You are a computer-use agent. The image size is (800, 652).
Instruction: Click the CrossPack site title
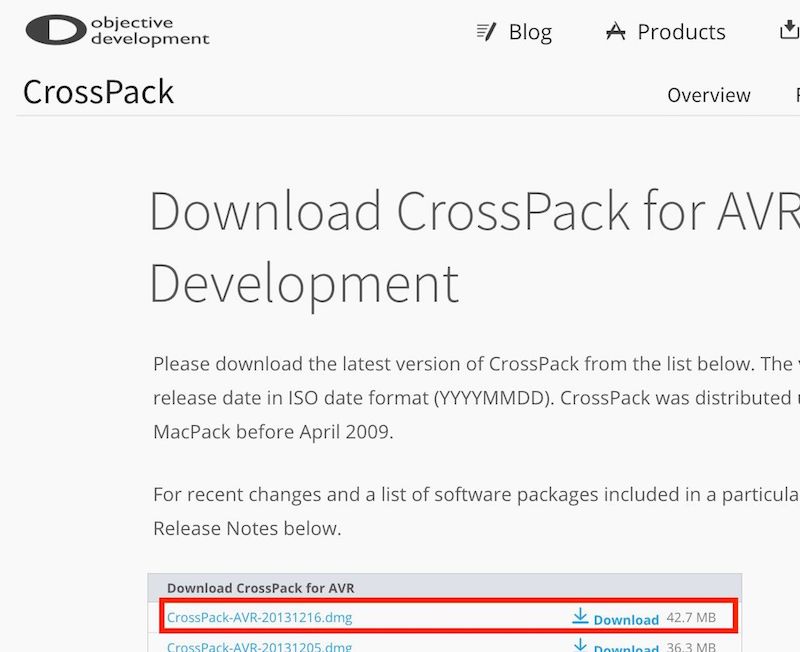[x=97, y=91]
